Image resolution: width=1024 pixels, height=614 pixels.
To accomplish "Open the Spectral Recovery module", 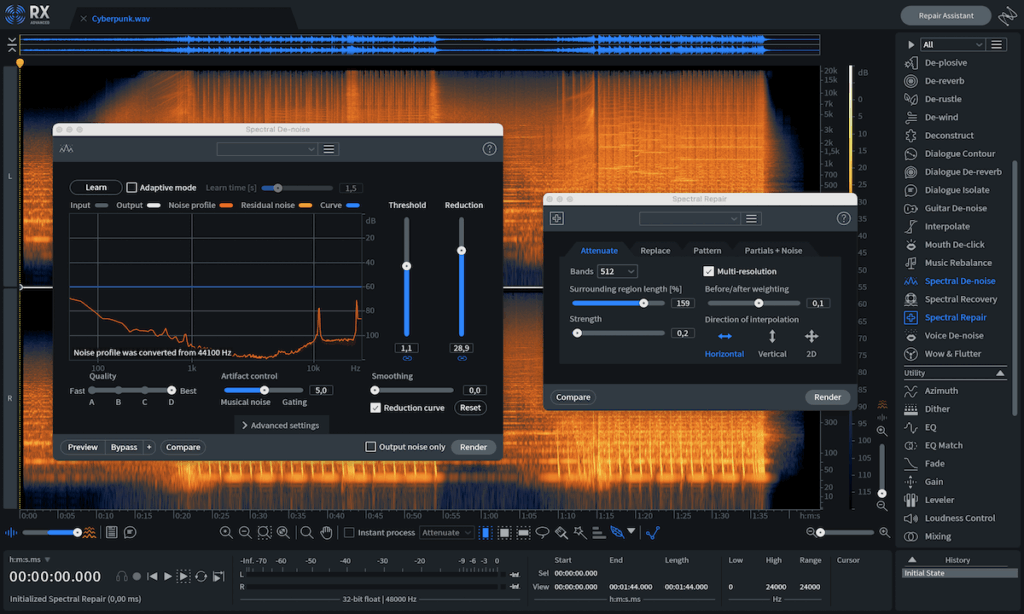I will pyautogui.click(x=961, y=299).
